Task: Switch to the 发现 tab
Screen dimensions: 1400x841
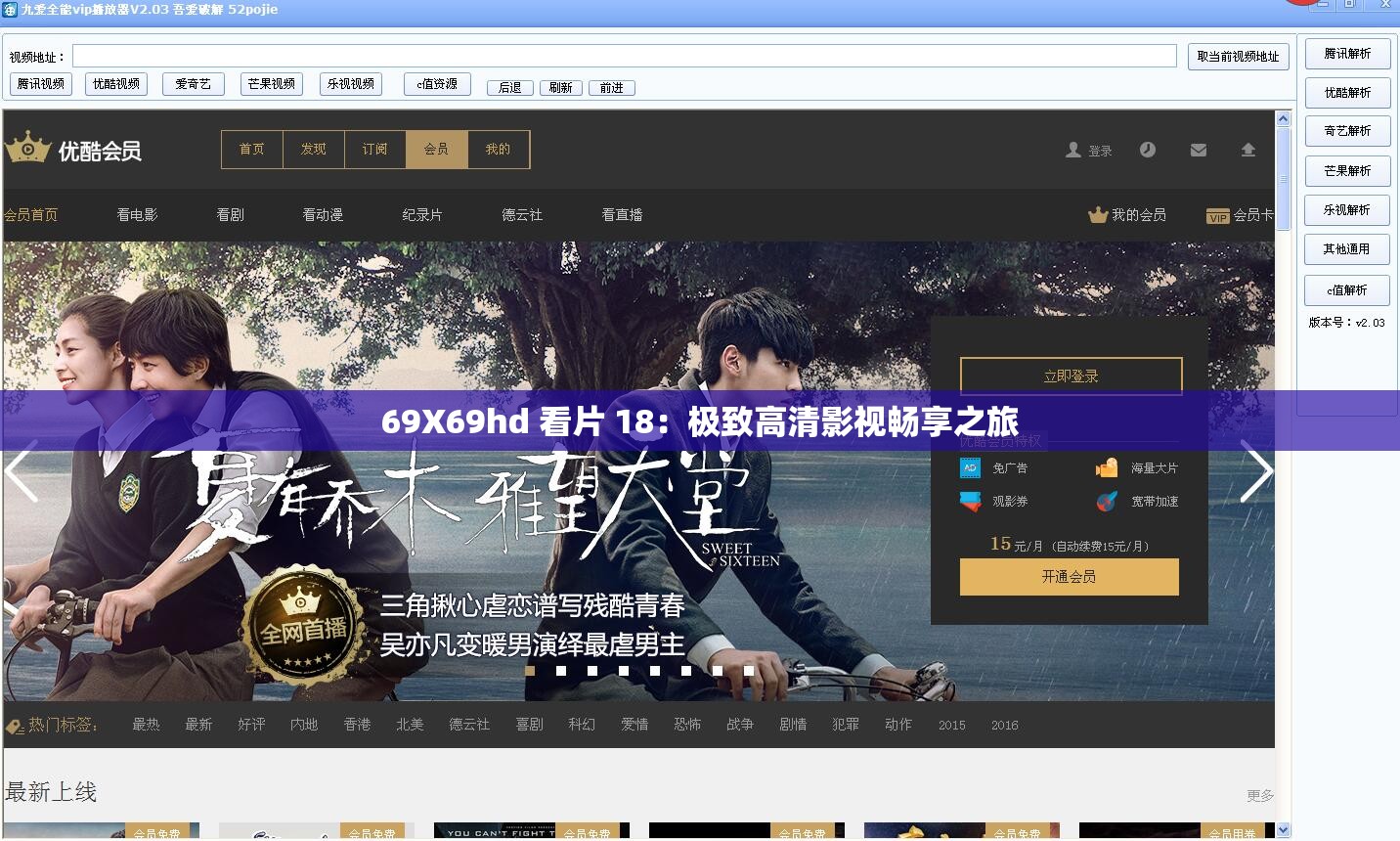Action: (x=314, y=150)
